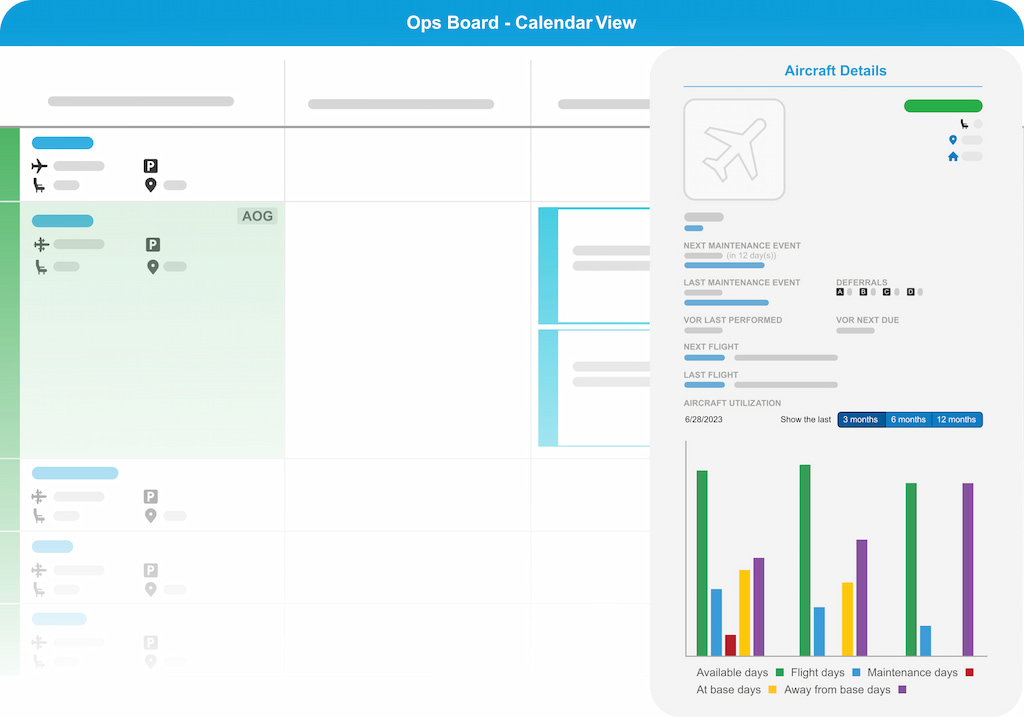1024x717 pixels.
Task: Switch to the '12 months' utilization tab
Action: [x=956, y=419]
